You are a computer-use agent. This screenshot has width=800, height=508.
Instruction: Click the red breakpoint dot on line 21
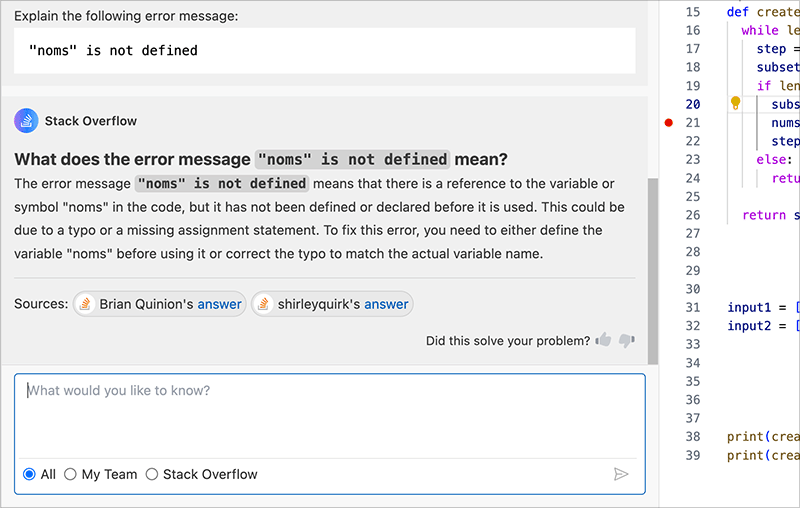coord(669,122)
